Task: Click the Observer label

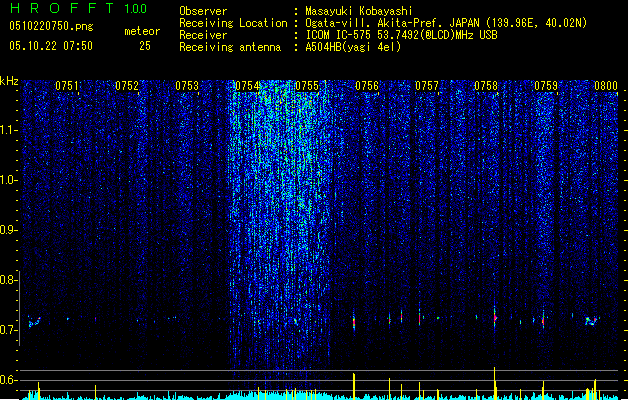Action: pyautogui.click(x=203, y=11)
